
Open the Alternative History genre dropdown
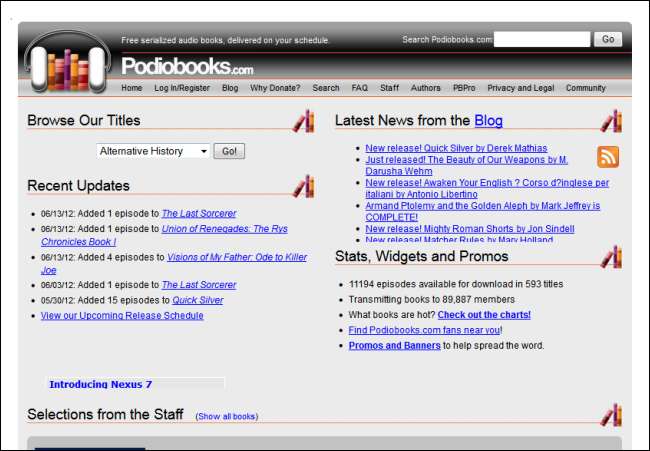(x=153, y=151)
